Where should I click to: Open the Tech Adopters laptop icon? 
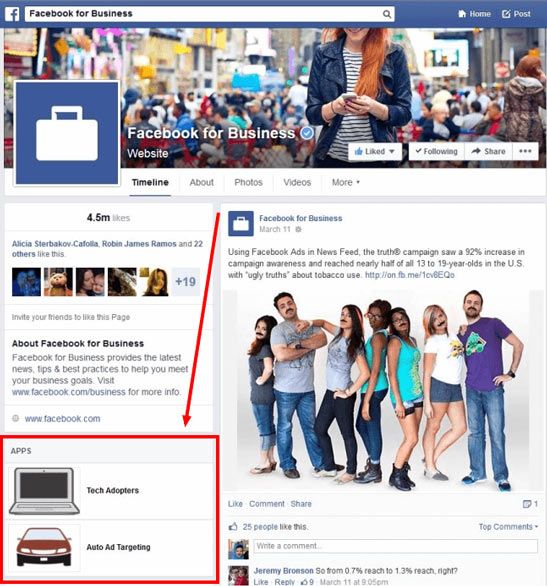point(44,491)
